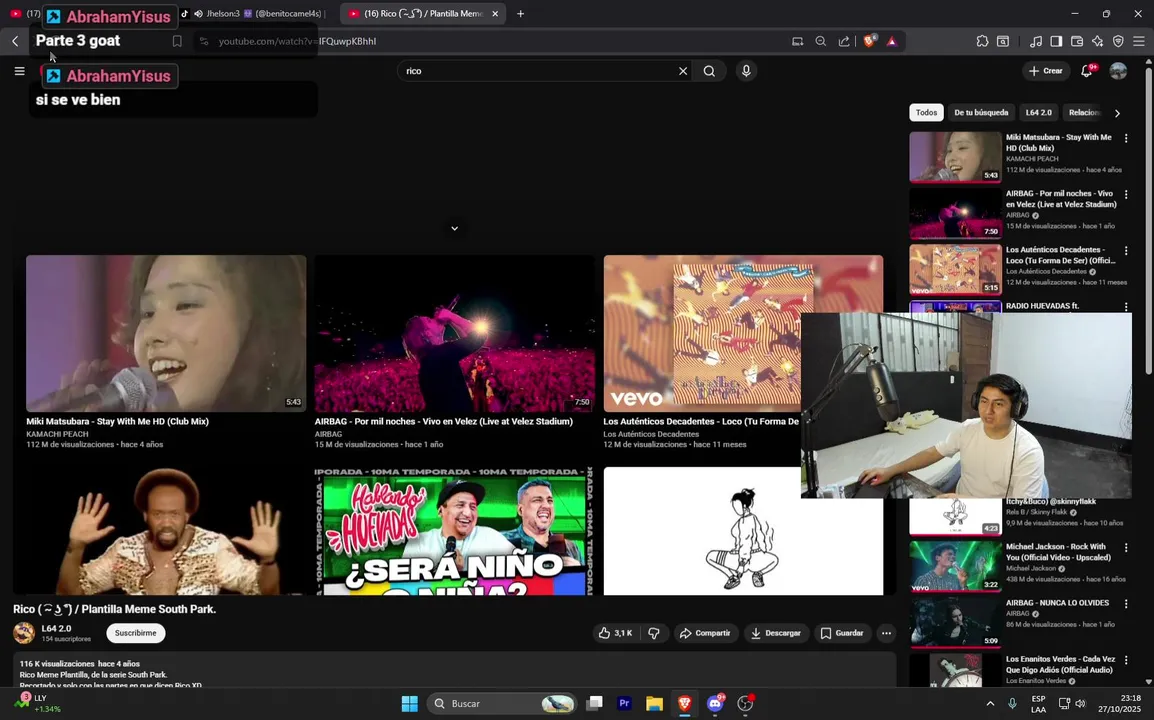Open a new browser tab
The image size is (1154, 720).
(520, 13)
